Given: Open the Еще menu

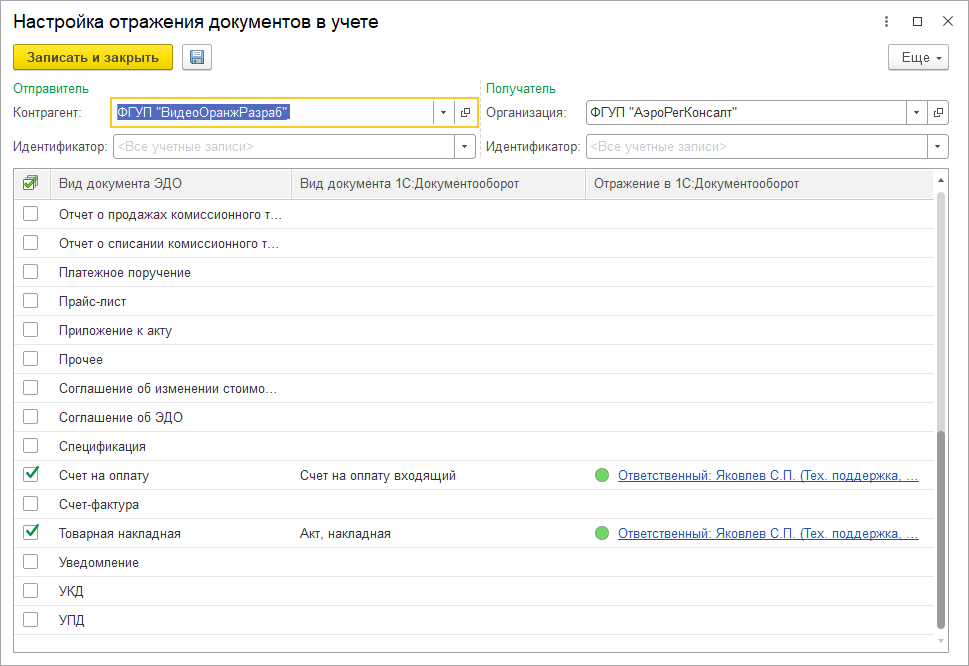Looking at the screenshot, I should [x=917, y=58].
